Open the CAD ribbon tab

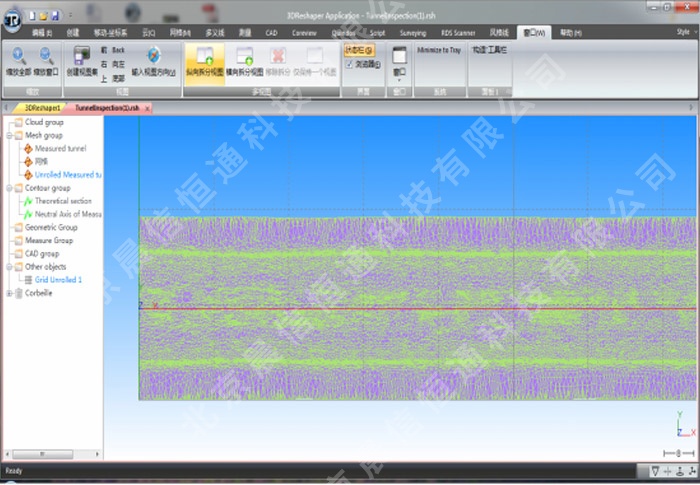point(271,33)
